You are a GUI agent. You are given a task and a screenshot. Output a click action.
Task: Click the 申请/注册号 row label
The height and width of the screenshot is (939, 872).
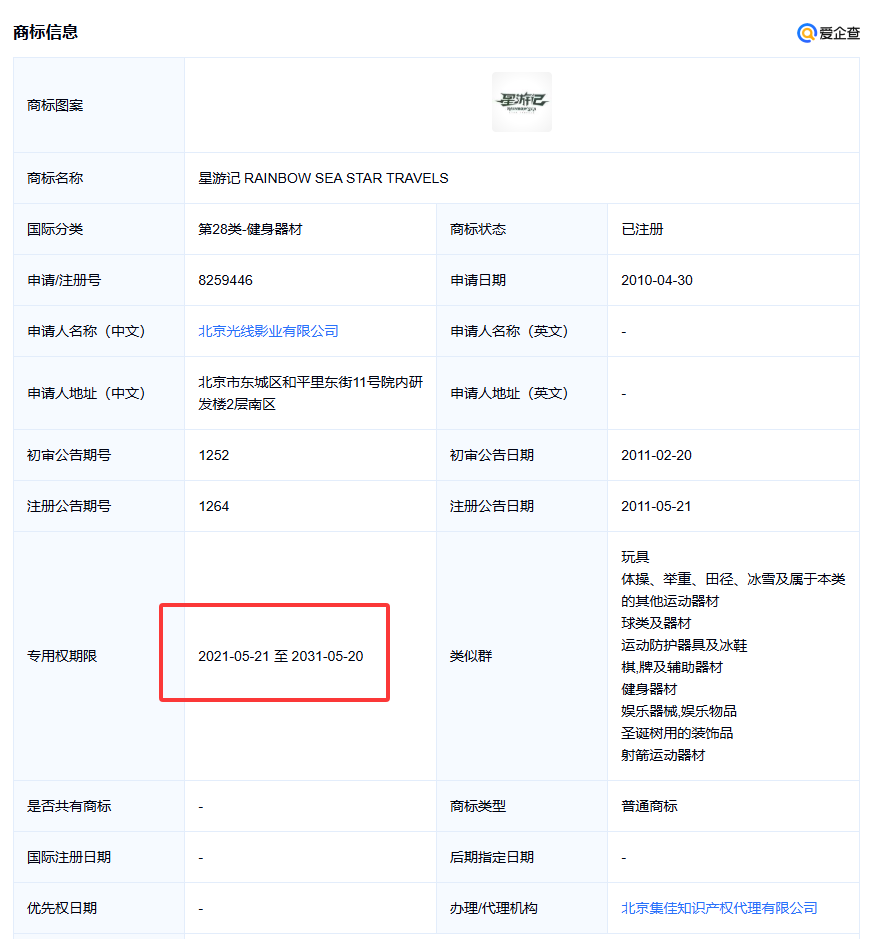click(x=64, y=280)
